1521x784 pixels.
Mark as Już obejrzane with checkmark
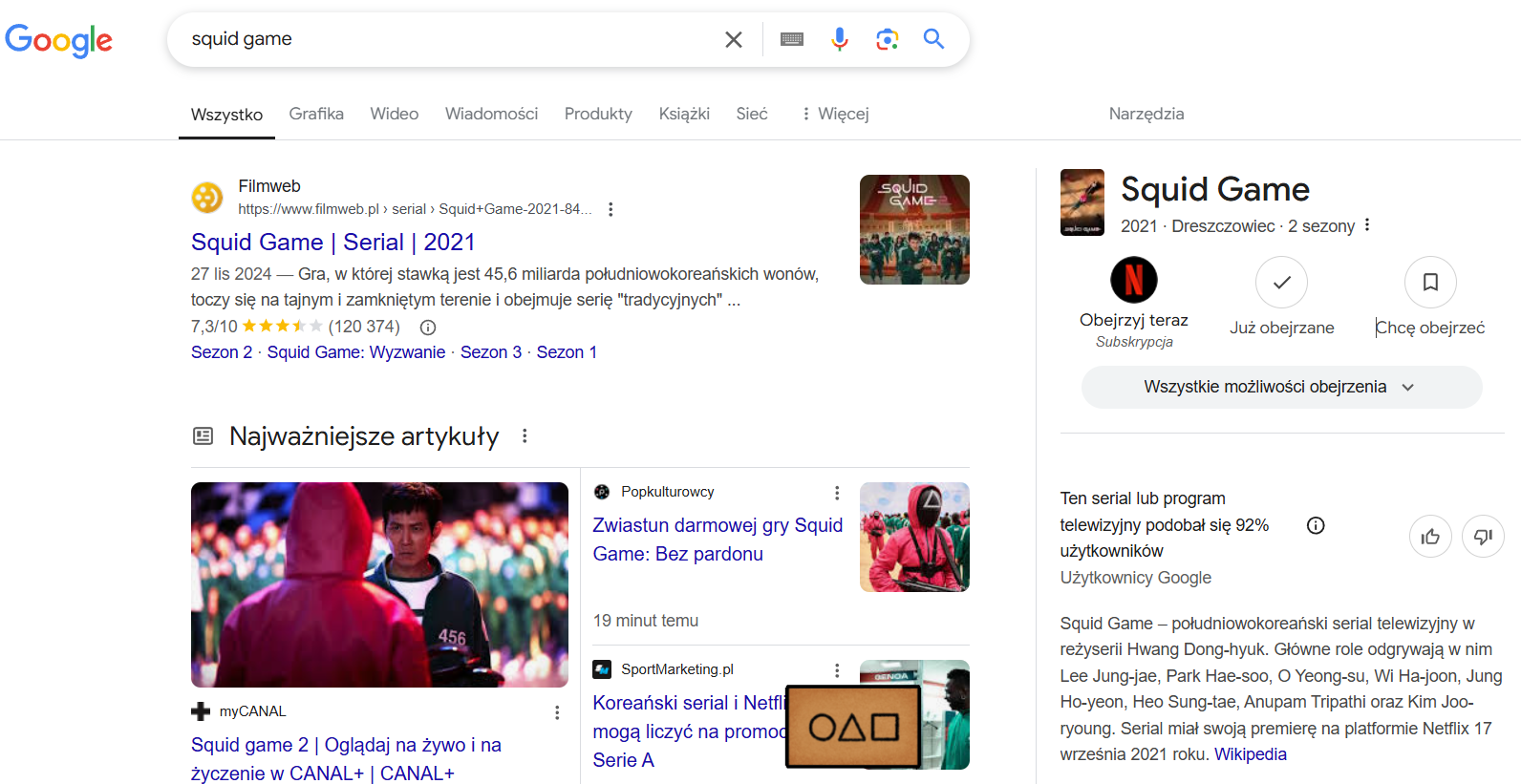coord(1281,283)
